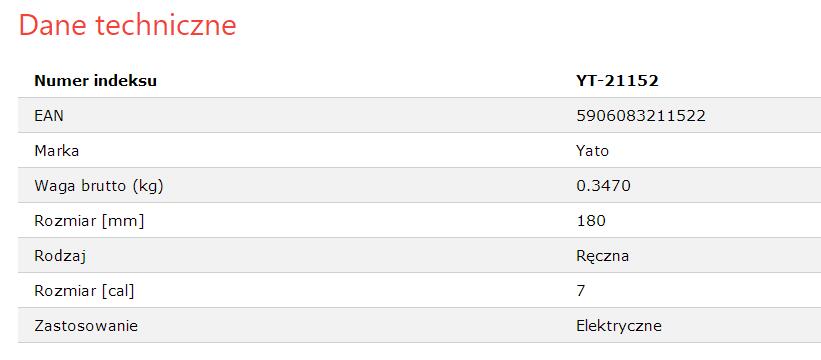Click the Ręczna type value

coord(602,256)
